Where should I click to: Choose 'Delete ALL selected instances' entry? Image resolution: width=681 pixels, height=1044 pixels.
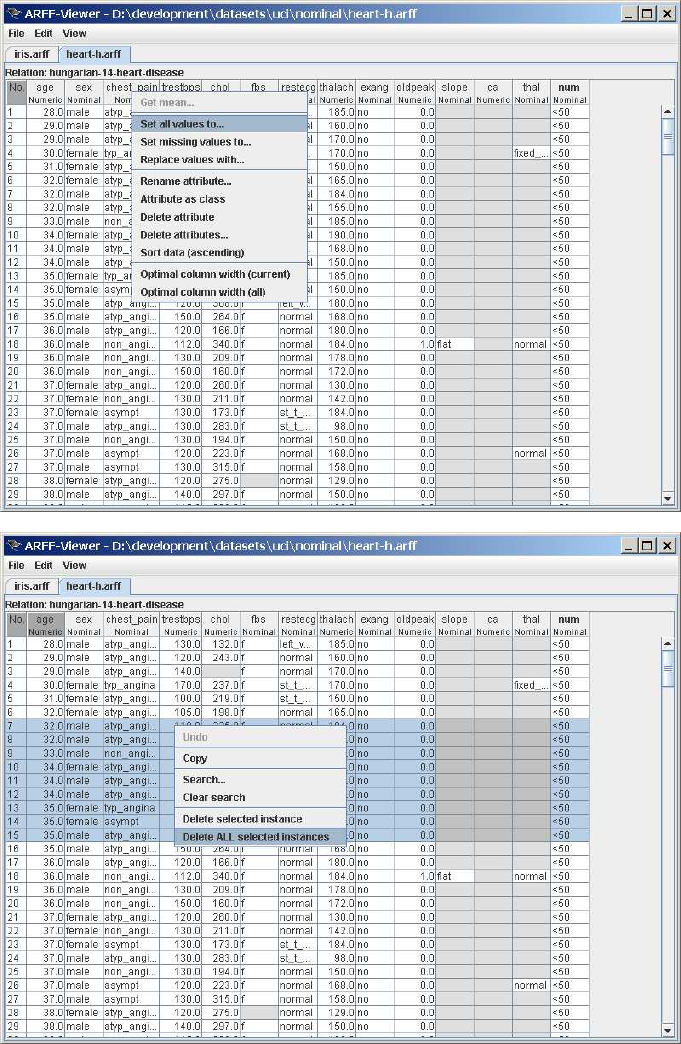pyautogui.click(x=260, y=837)
